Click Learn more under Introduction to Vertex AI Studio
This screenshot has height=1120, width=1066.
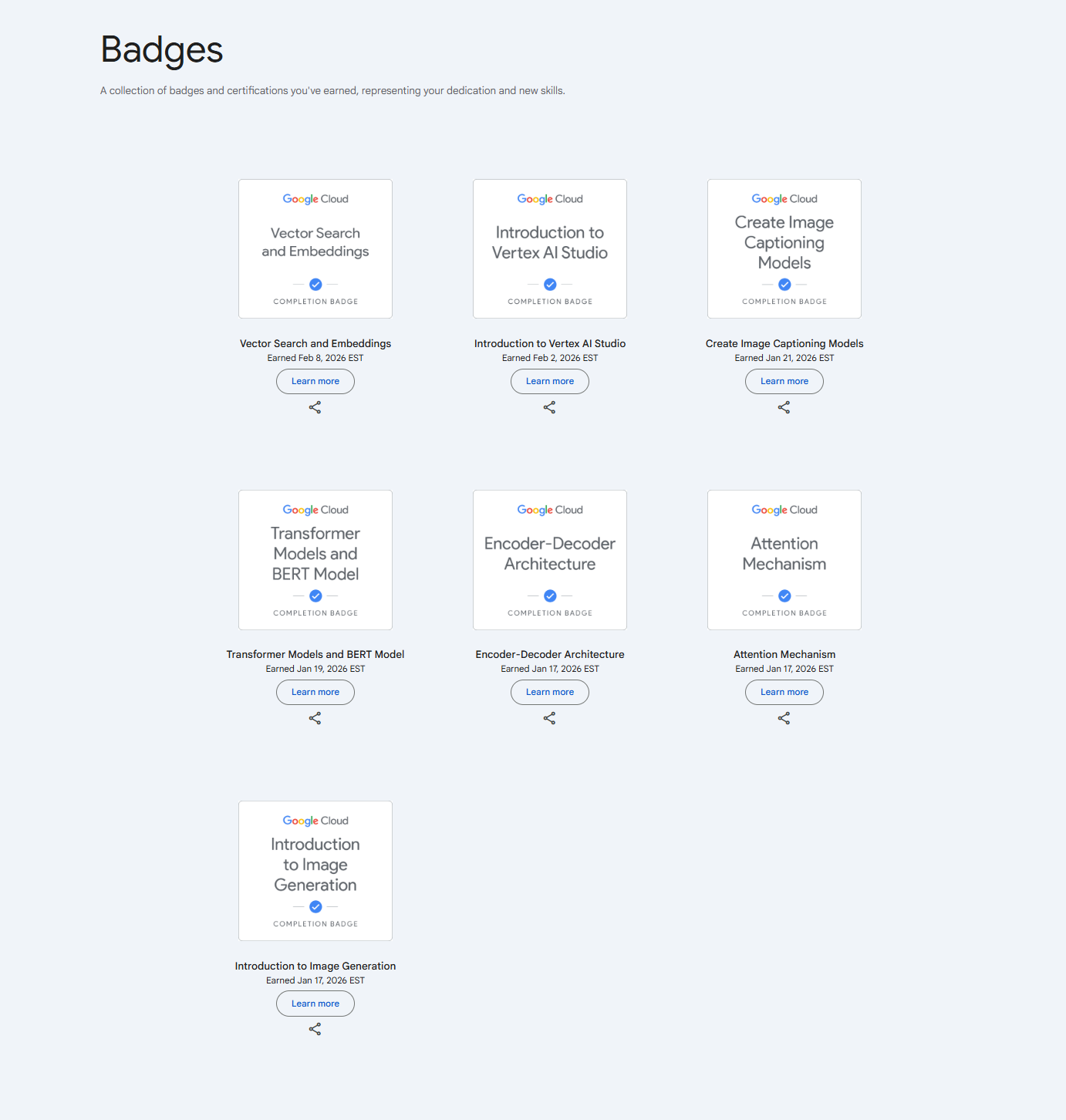tap(550, 381)
